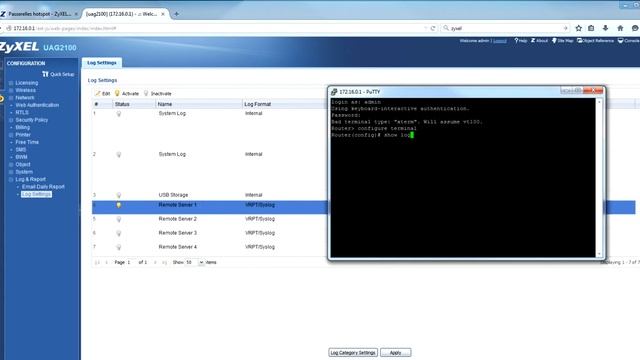
Task: Switch to the Passerelles hotspot browser tab
Action: click(39, 14)
